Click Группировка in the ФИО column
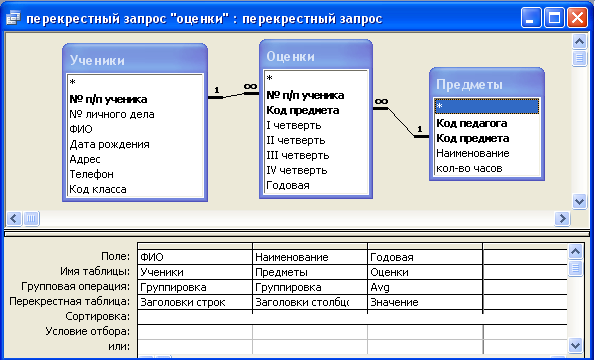595x361 pixels. (195, 287)
